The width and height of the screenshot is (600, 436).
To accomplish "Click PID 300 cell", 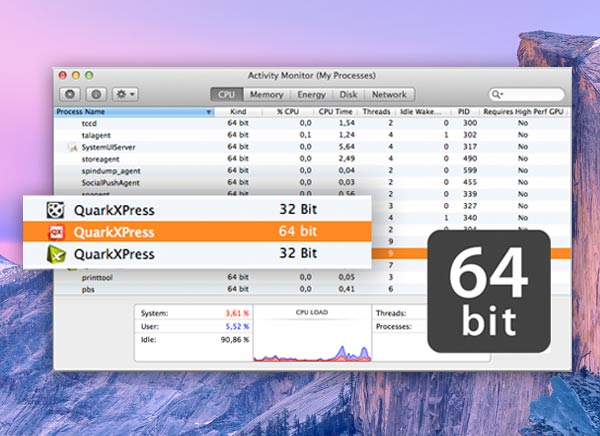I will pyautogui.click(x=470, y=123).
